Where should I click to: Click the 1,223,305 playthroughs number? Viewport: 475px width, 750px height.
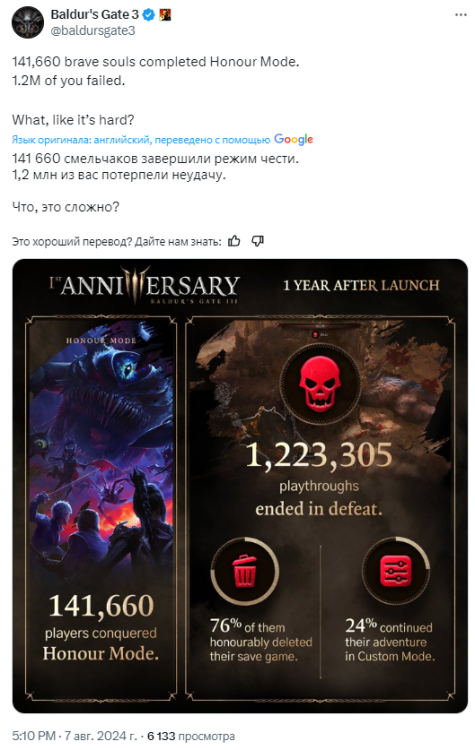pyautogui.click(x=319, y=454)
